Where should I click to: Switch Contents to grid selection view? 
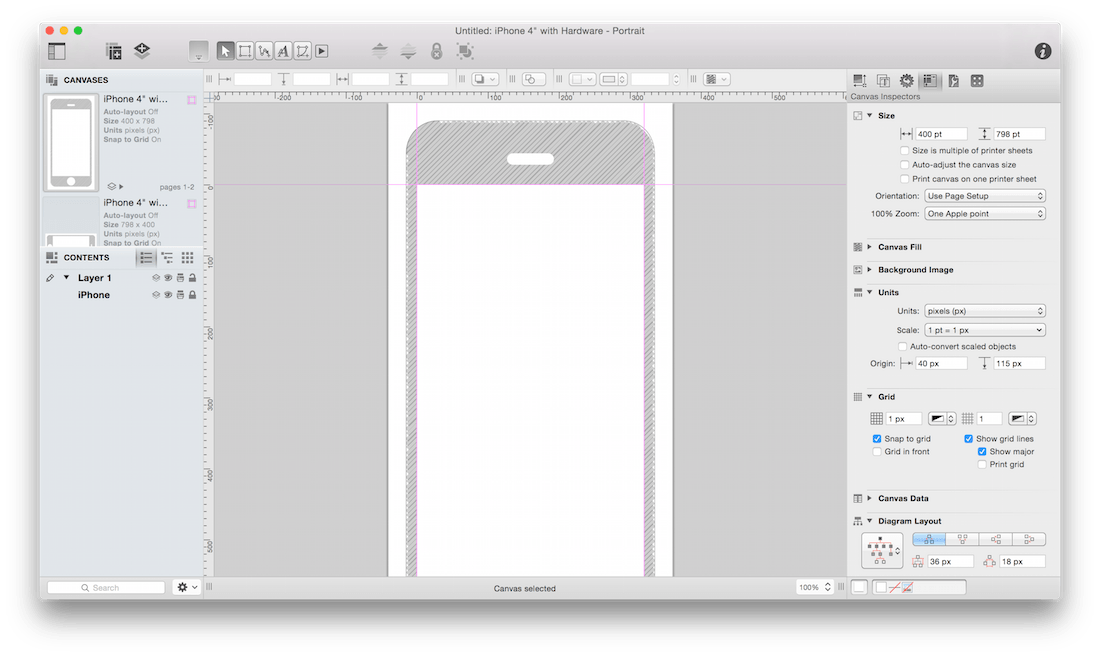click(x=187, y=257)
